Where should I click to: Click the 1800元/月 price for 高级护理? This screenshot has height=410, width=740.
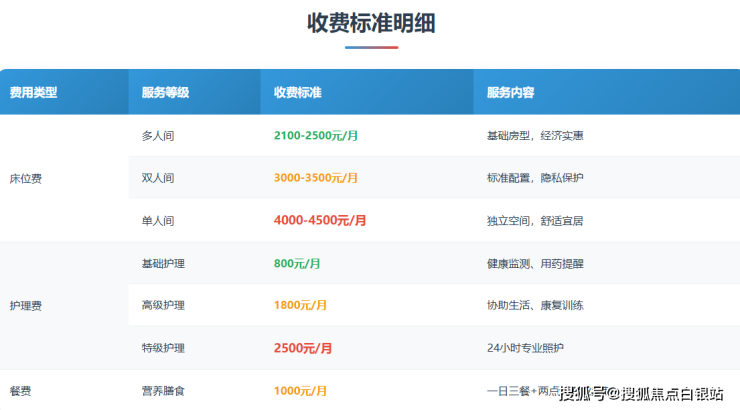[301, 306]
